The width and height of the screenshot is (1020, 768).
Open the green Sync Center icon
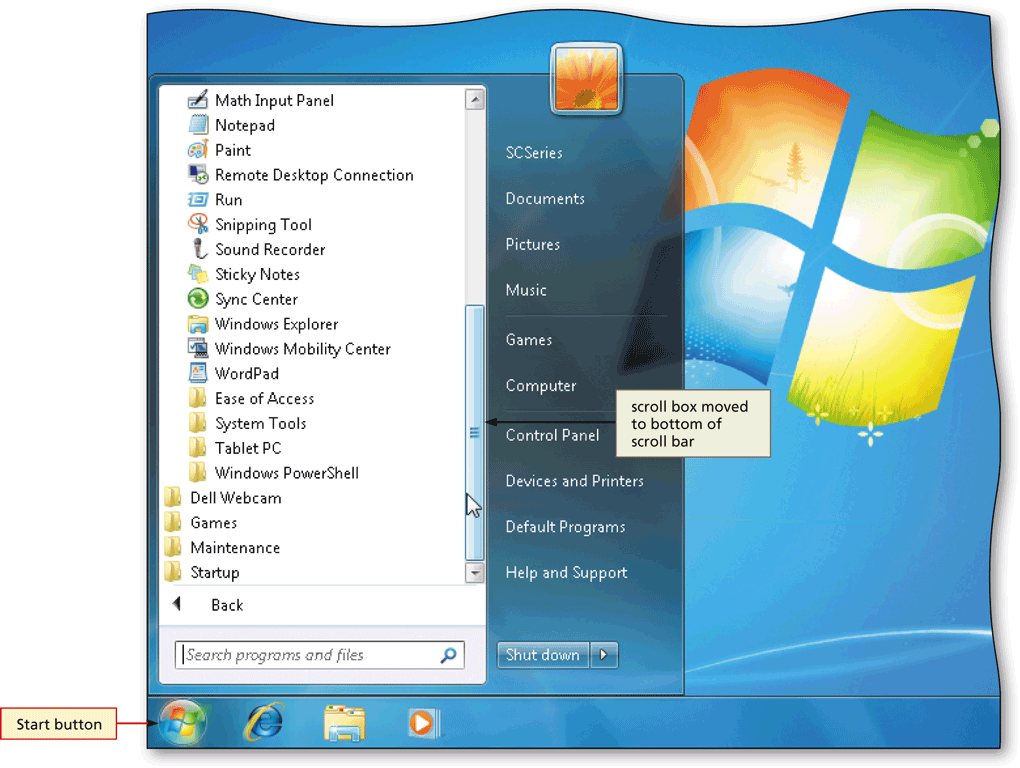[198, 298]
